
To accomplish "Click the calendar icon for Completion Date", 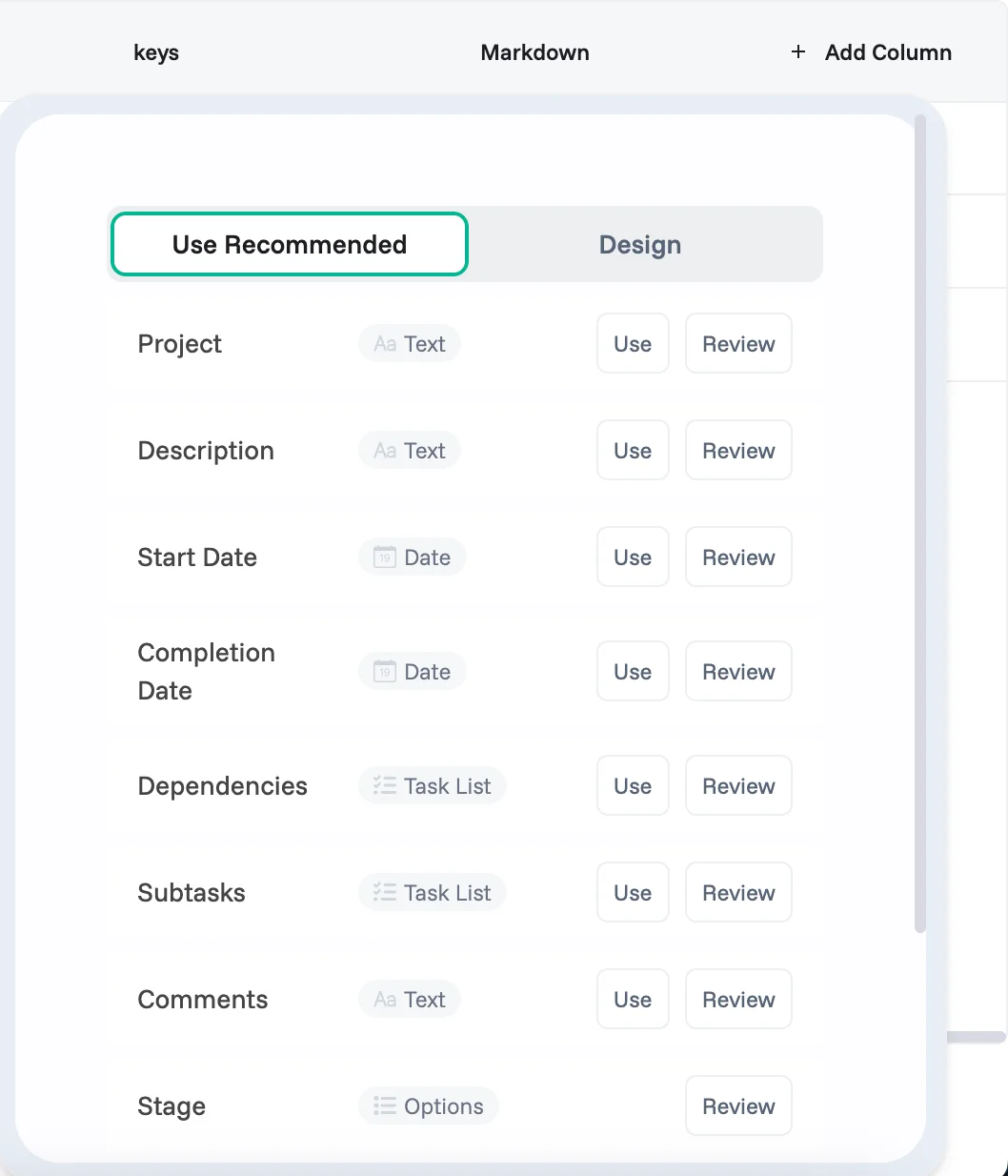I will coord(385,672).
